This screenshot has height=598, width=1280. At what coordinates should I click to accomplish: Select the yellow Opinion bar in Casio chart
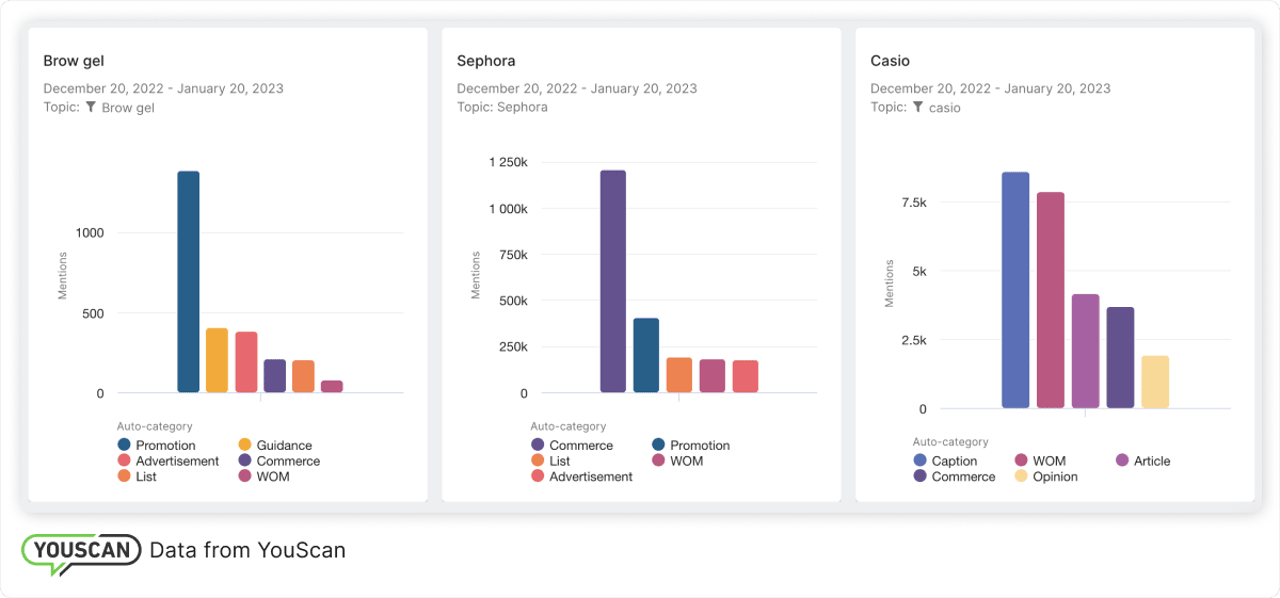click(x=1155, y=382)
